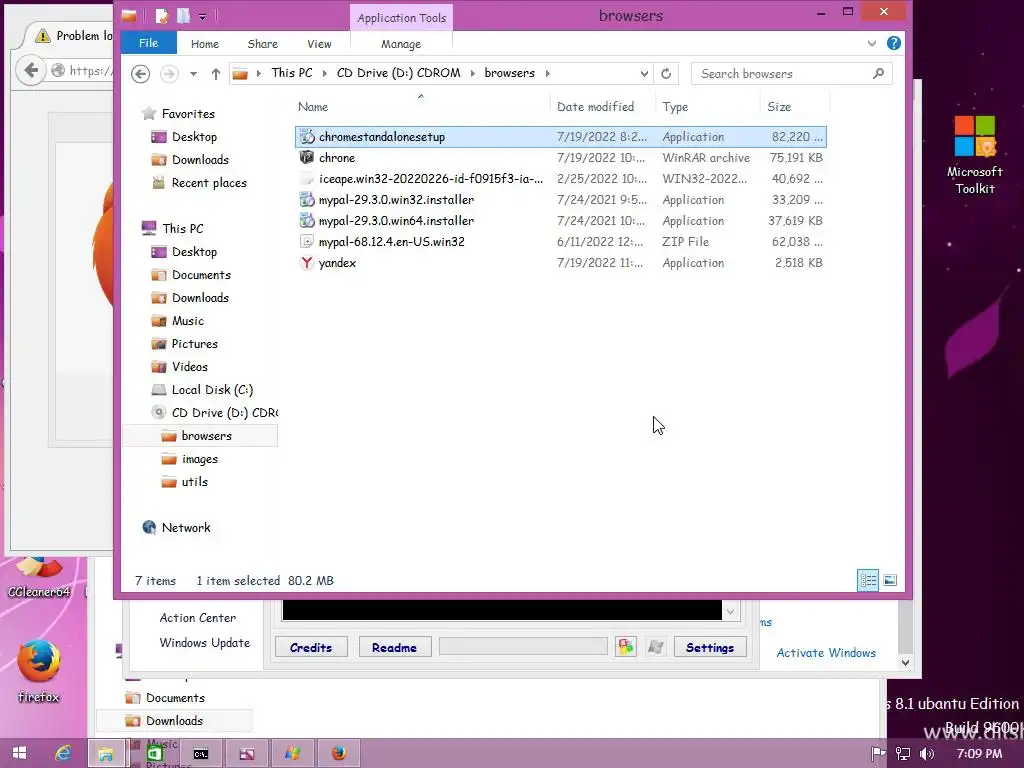Open Quick Access Toolbar customize dropdown
This screenshot has height=768, width=1024.
tap(202, 16)
